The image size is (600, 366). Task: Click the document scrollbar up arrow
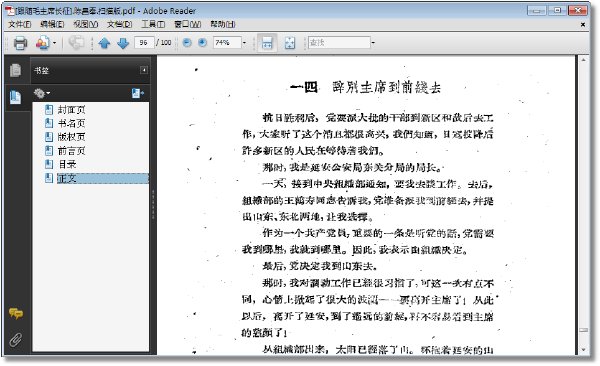click(x=584, y=60)
